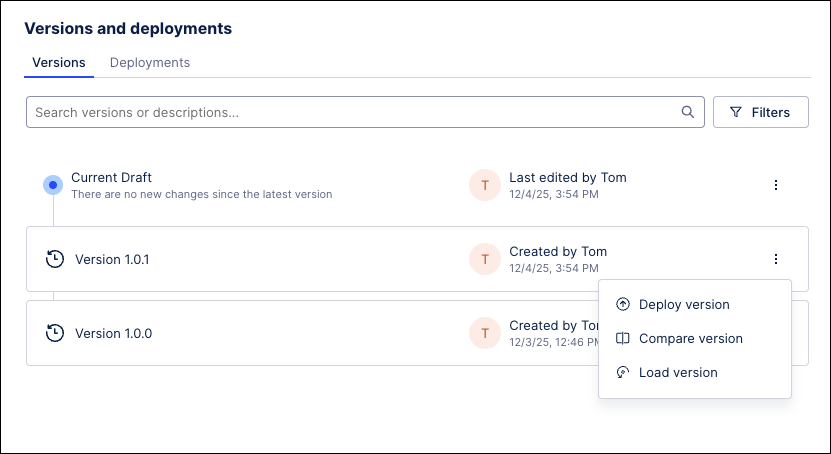Click the funnel icon in Filters
Viewport: 831px width, 454px height.
pyautogui.click(x=736, y=112)
